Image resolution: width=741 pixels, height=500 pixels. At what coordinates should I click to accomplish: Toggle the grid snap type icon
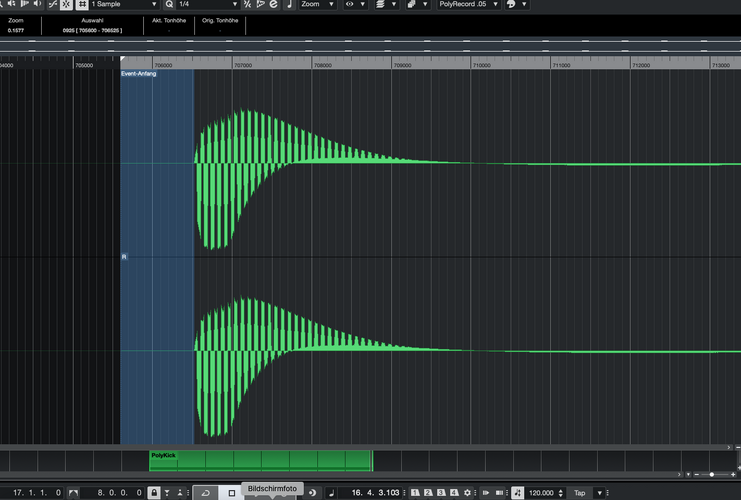[x=82, y=4]
